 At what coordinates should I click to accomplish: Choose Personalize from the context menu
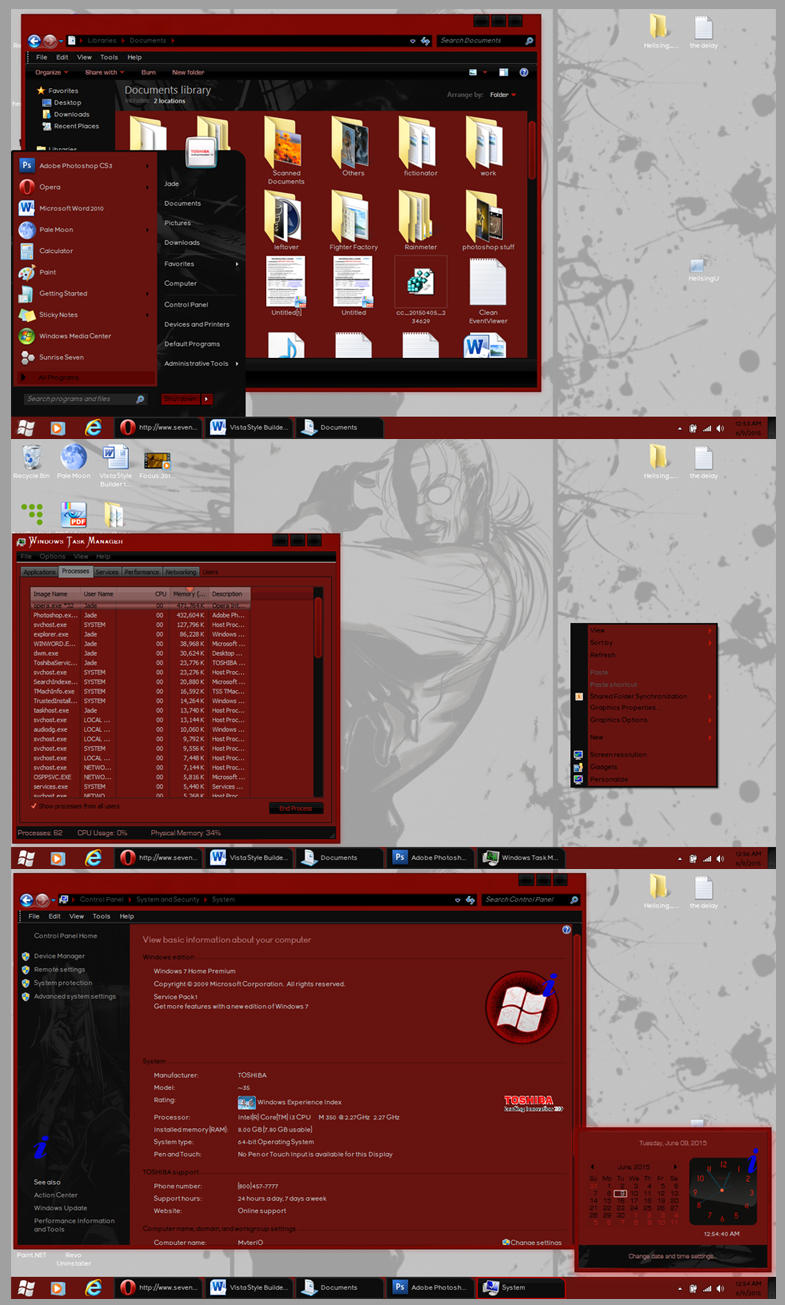645,779
